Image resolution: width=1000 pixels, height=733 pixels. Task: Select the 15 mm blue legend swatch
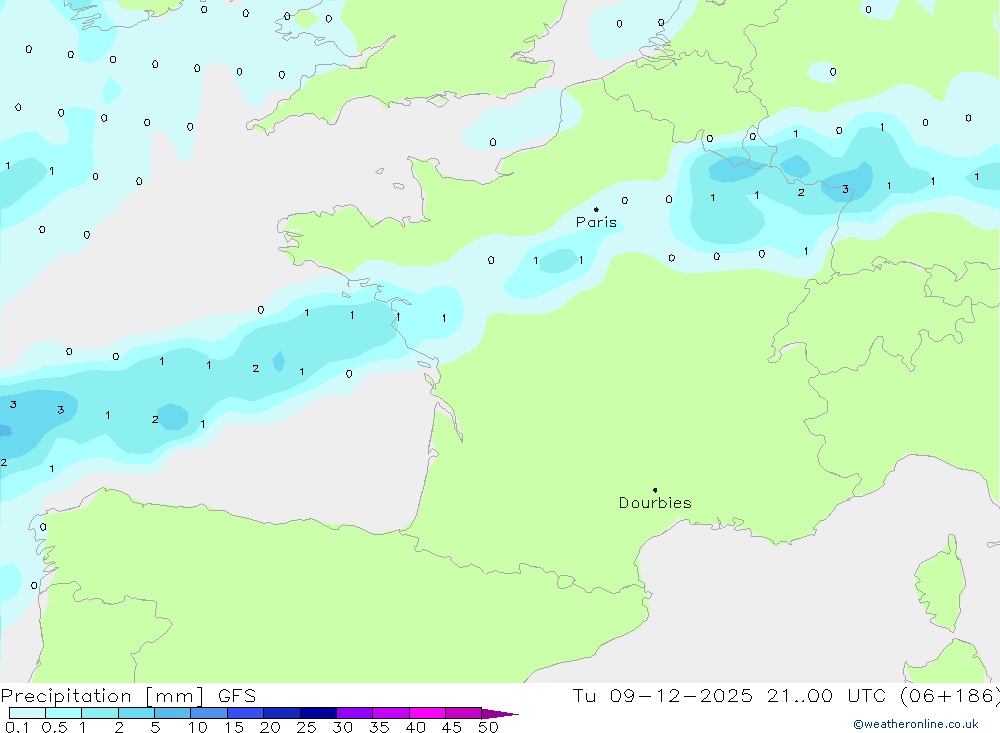(x=245, y=713)
